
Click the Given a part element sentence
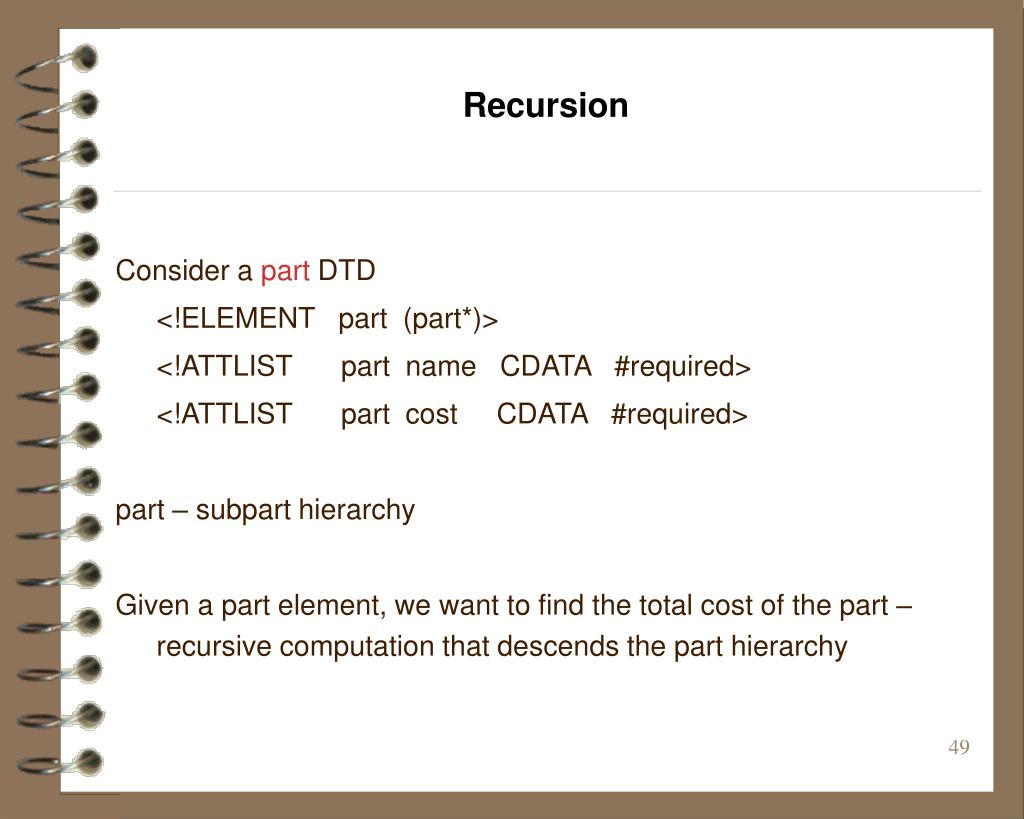pyautogui.click(x=513, y=605)
